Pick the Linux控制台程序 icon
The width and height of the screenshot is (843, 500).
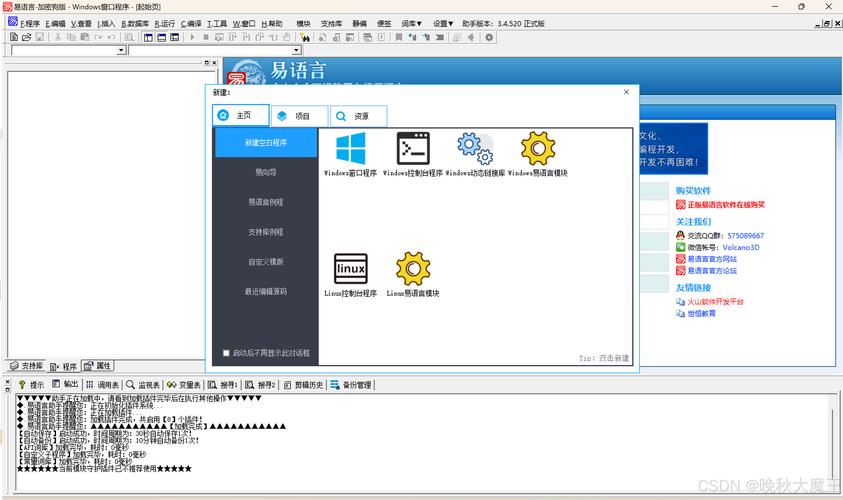pyautogui.click(x=351, y=268)
